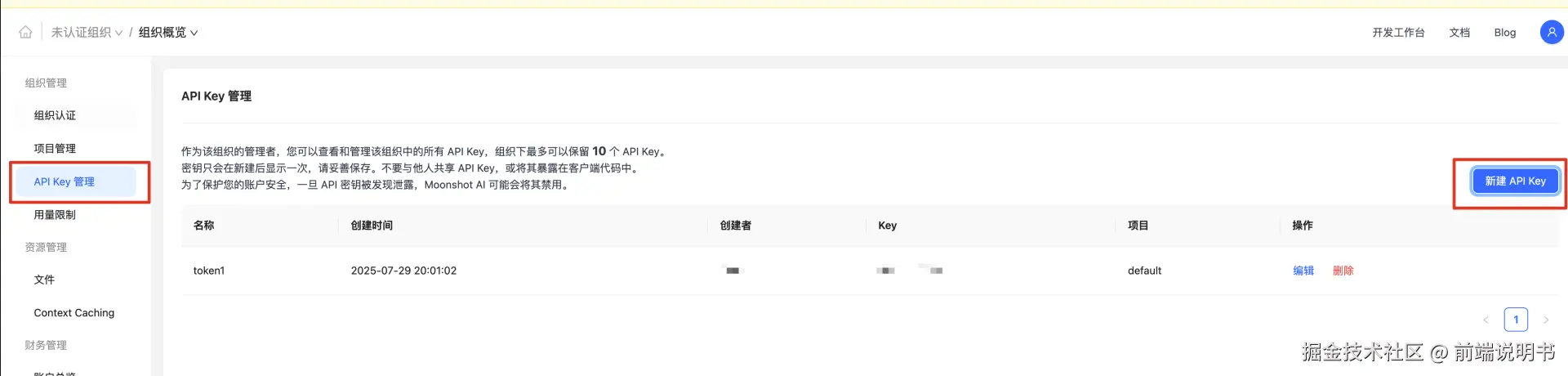Click the 新建 API Key button

(1514, 181)
